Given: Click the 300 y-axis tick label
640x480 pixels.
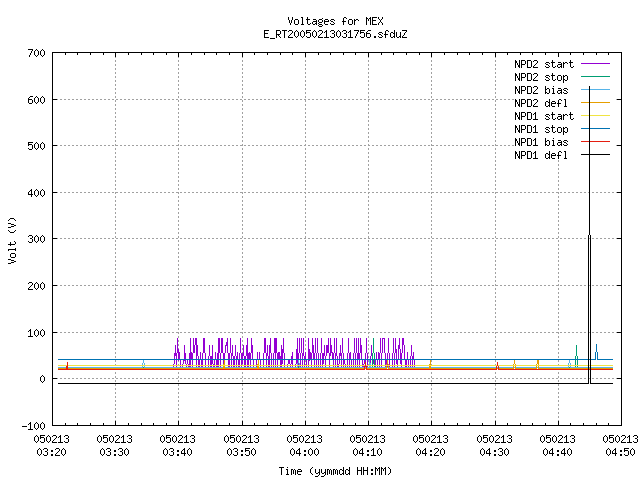Looking at the screenshot, I should (x=37, y=239).
